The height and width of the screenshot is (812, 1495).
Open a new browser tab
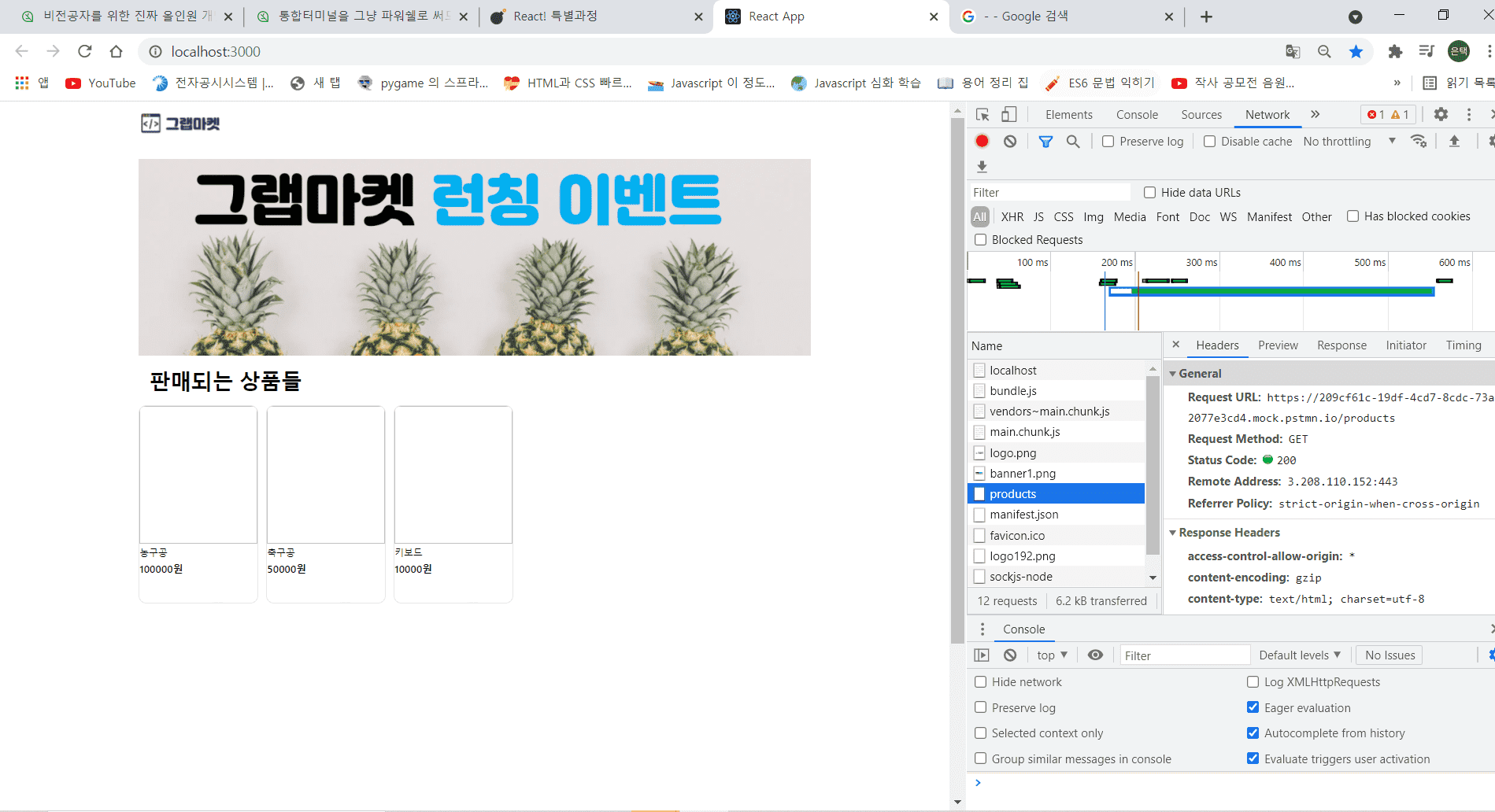[x=1206, y=17]
